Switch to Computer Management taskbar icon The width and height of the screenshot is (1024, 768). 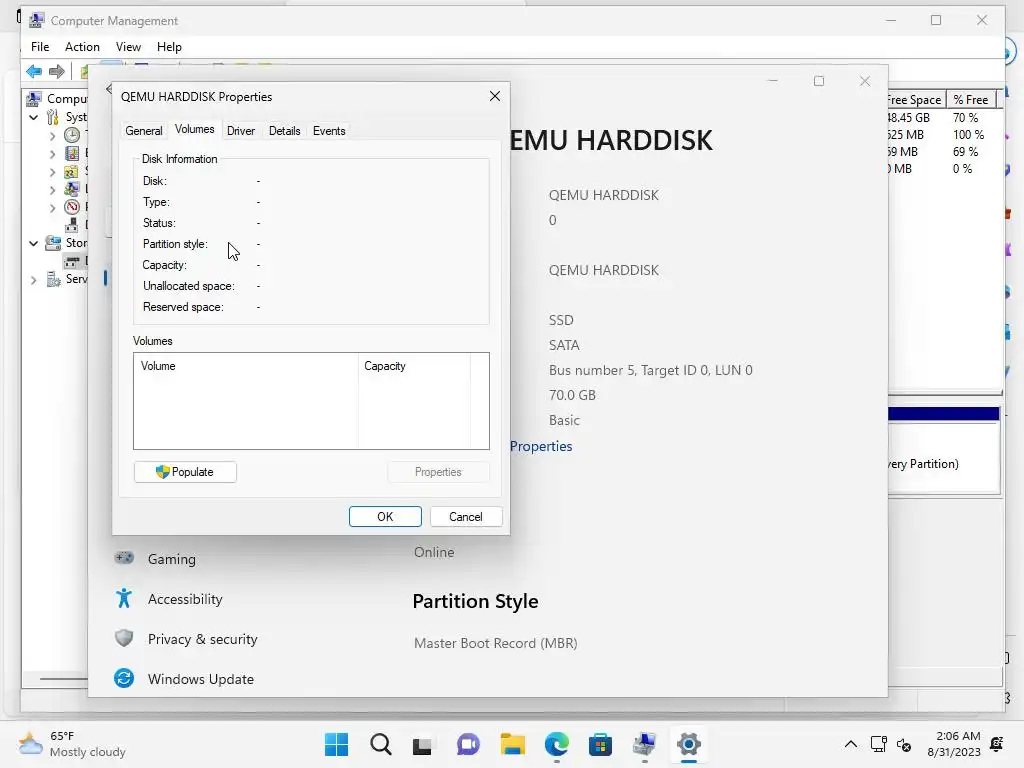pyautogui.click(x=645, y=744)
